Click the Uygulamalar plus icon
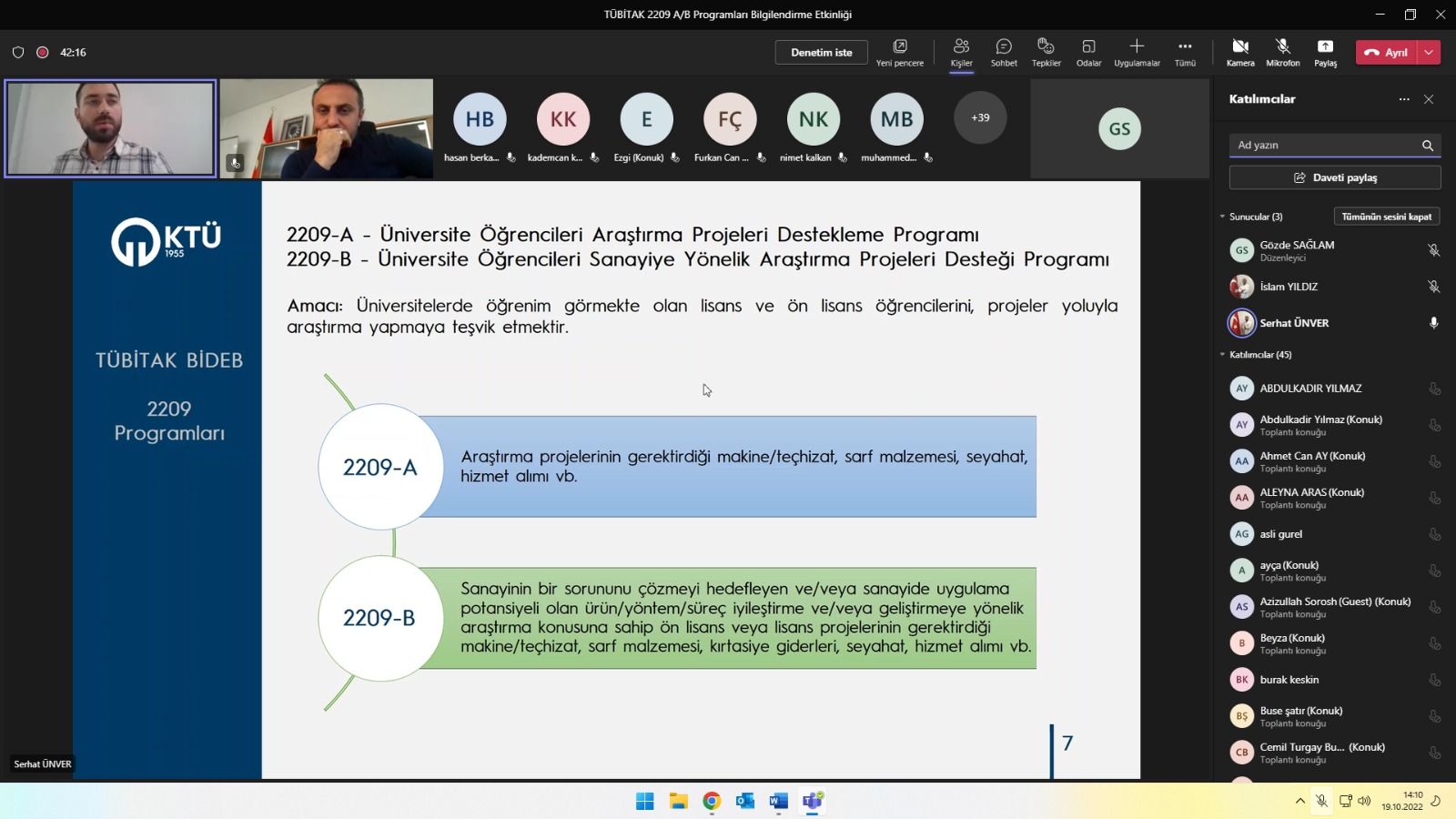This screenshot has height=819, width=1456. pos(1137,47)
